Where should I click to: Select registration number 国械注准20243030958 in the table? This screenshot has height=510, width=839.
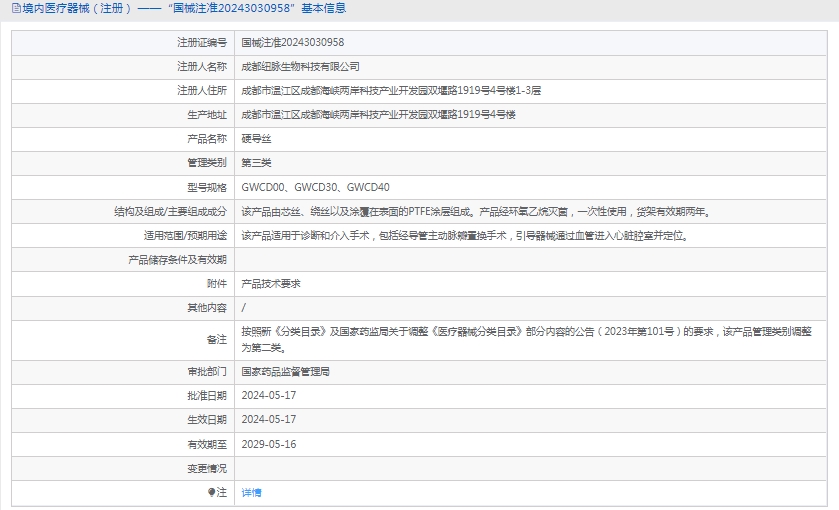[x=292, y=42]
